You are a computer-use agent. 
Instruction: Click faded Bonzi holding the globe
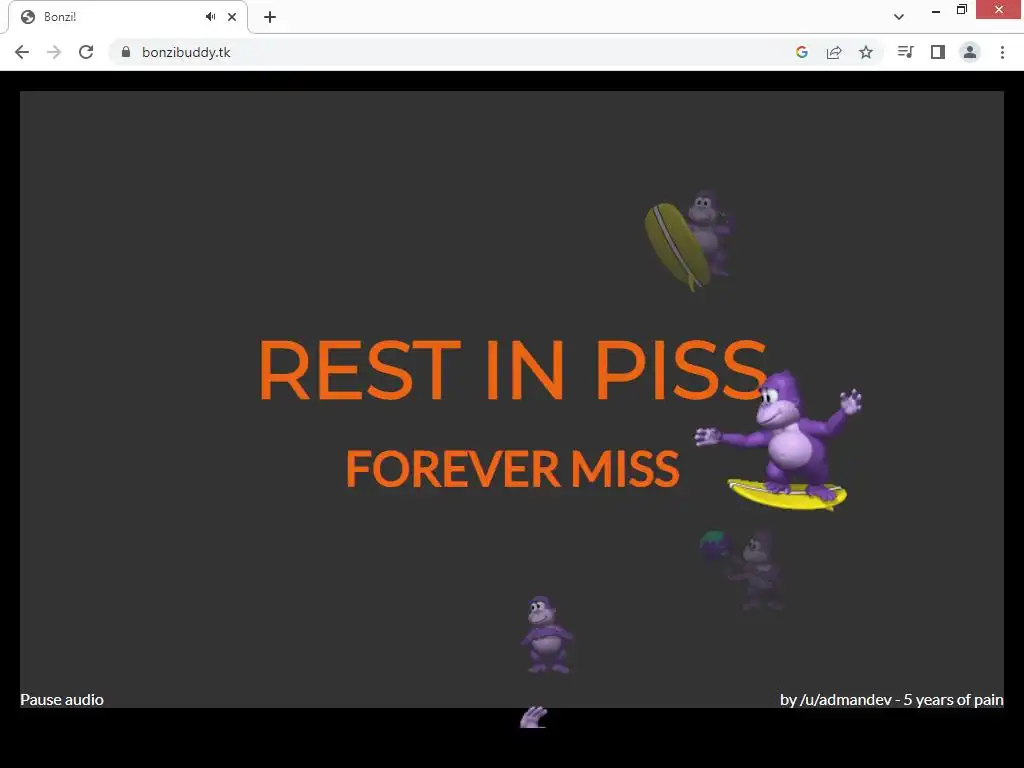[744, 569]
